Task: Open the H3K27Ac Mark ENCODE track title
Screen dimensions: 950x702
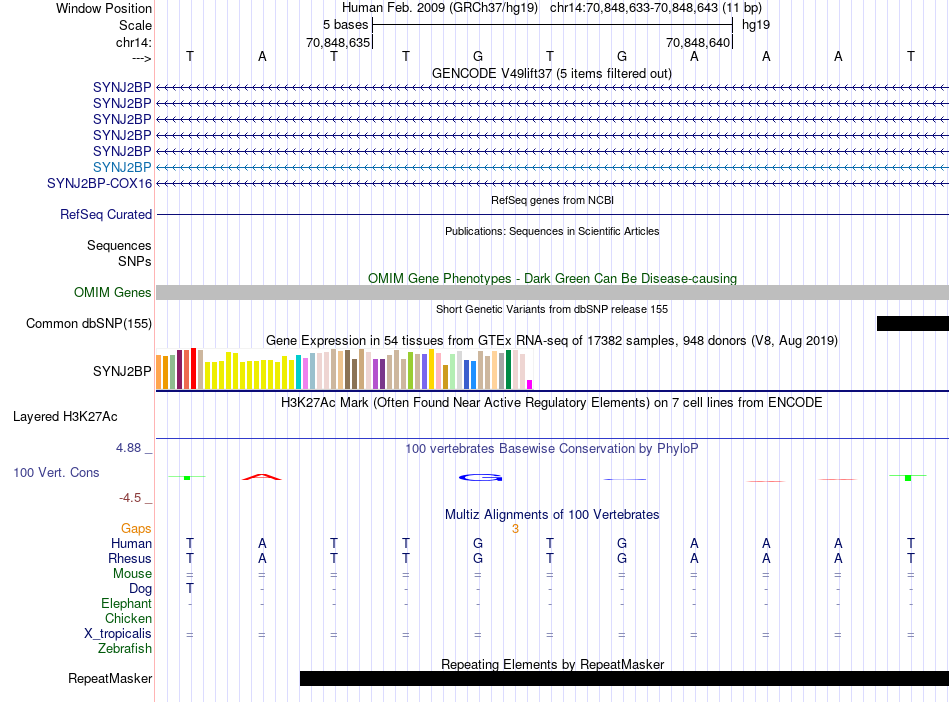Action: pyautogui.click(x=552, y=403)
